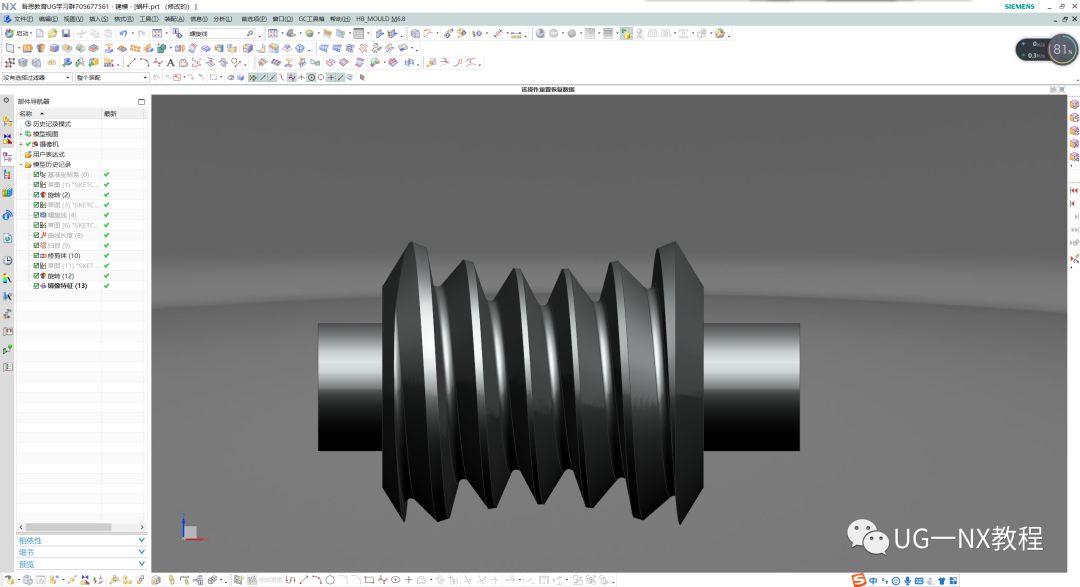Uncheck the 旋转 (12) feature checkbox
Image resolution: width=1080 pixels, height=587 pixels.
(x=37, y=276)
